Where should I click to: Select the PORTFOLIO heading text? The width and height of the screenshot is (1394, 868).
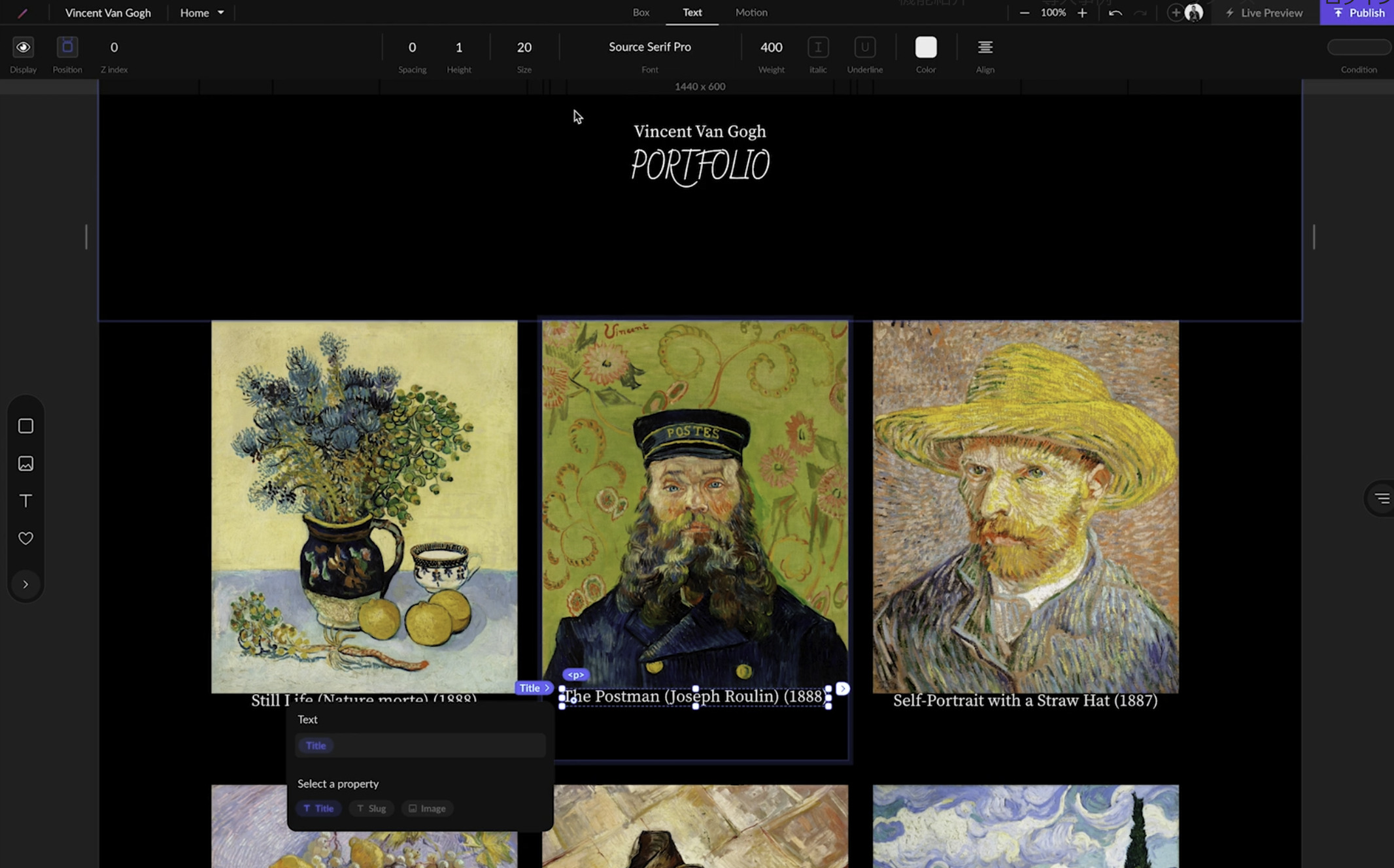tap(700, 166)
